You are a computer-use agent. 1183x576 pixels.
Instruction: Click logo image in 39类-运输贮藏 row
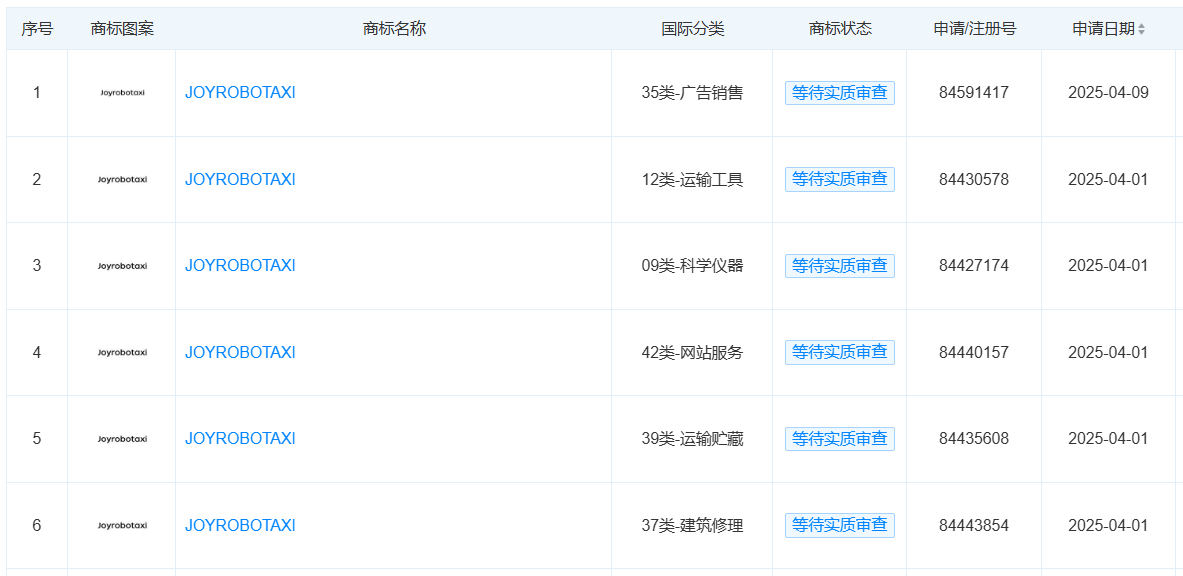(x=122, y=439)
